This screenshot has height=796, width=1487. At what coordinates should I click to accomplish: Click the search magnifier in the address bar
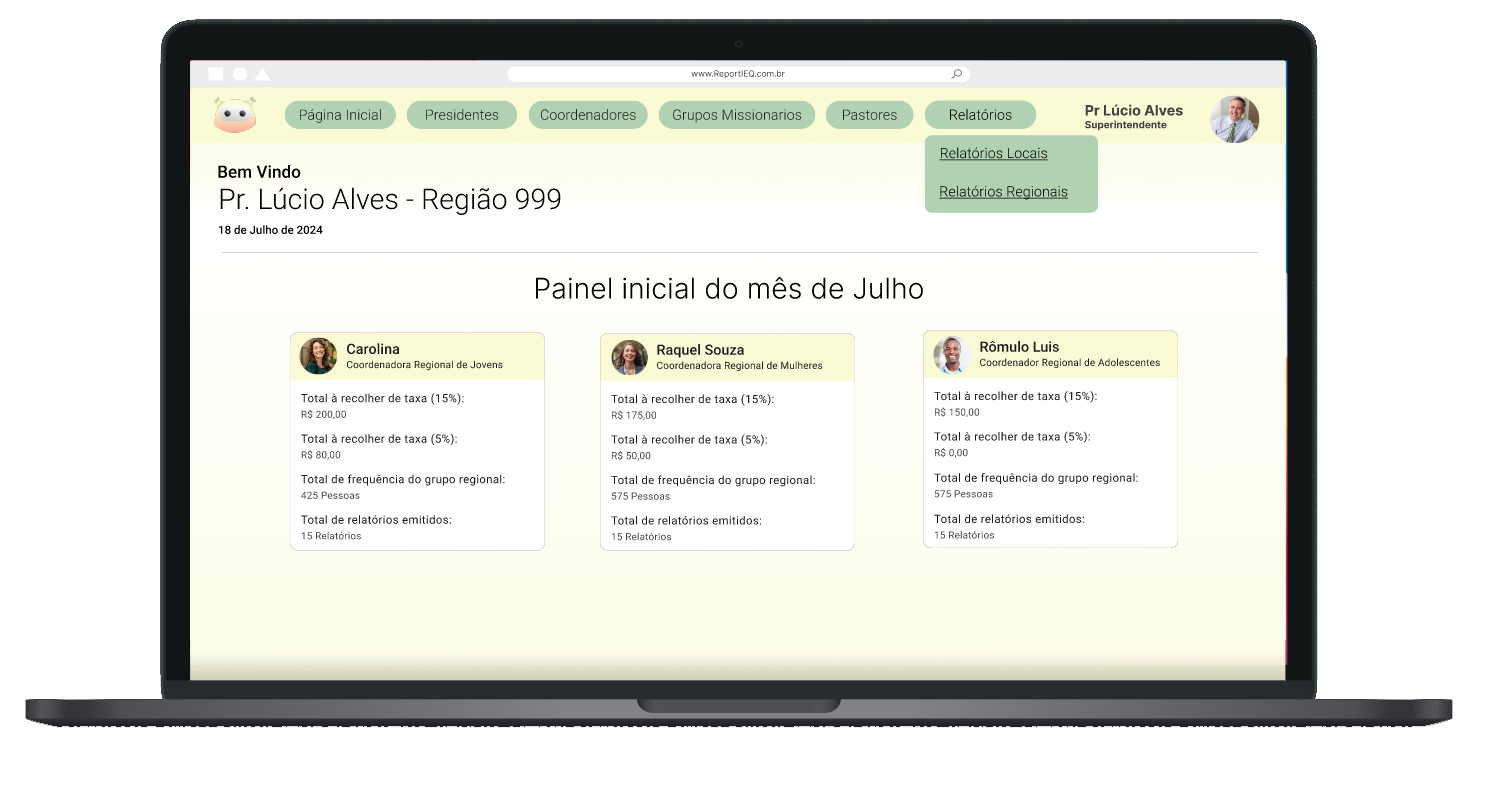coord(956,74)
